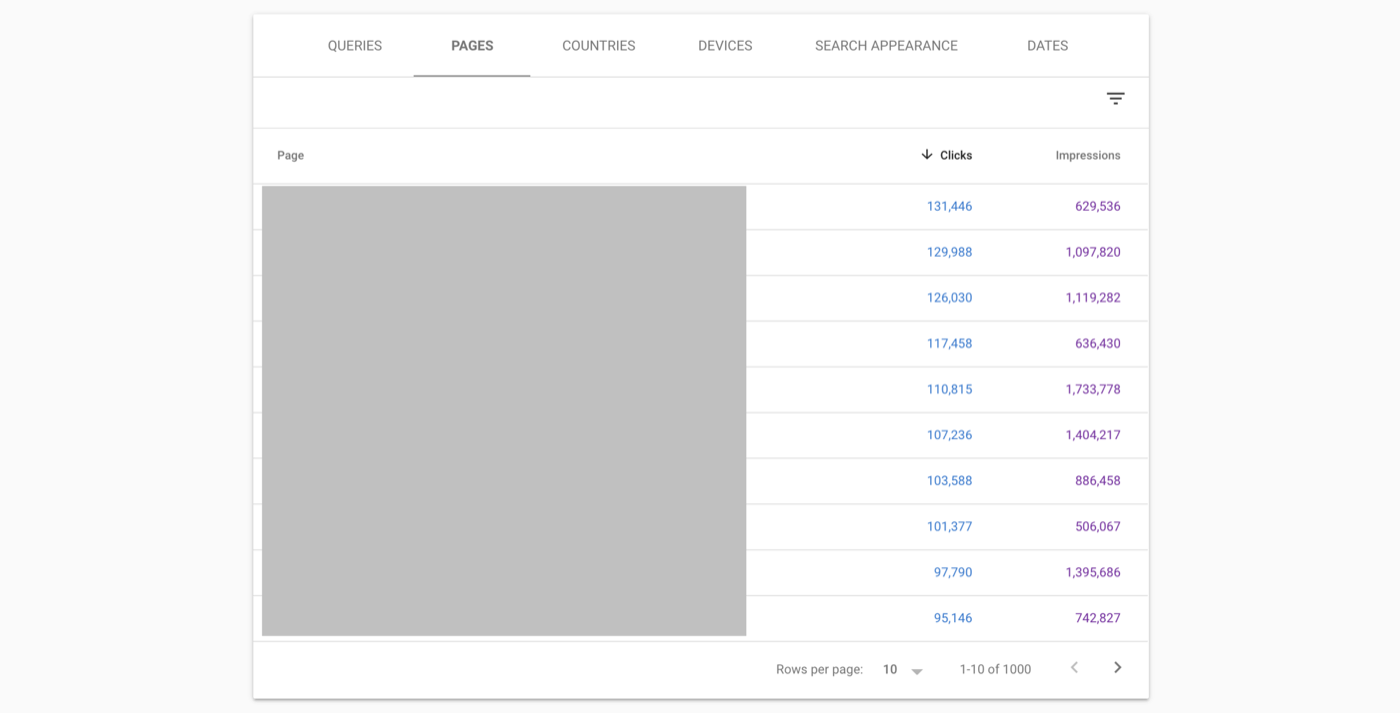Open the Rows per page dropdown
This screenshot has width=1400, height=713.
point(903,670)
